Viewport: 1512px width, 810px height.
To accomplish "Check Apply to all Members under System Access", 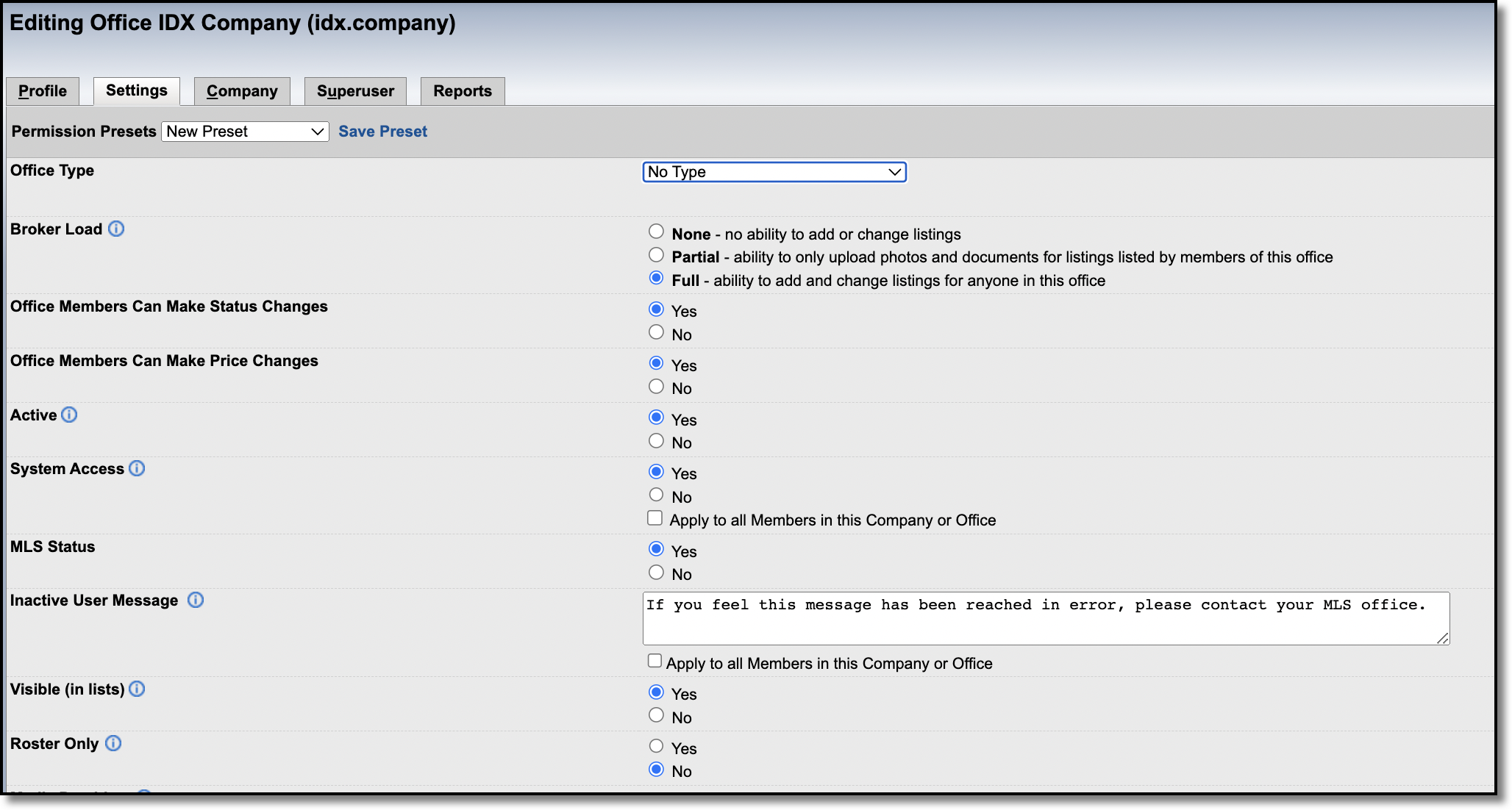I will tap(655, 518).
